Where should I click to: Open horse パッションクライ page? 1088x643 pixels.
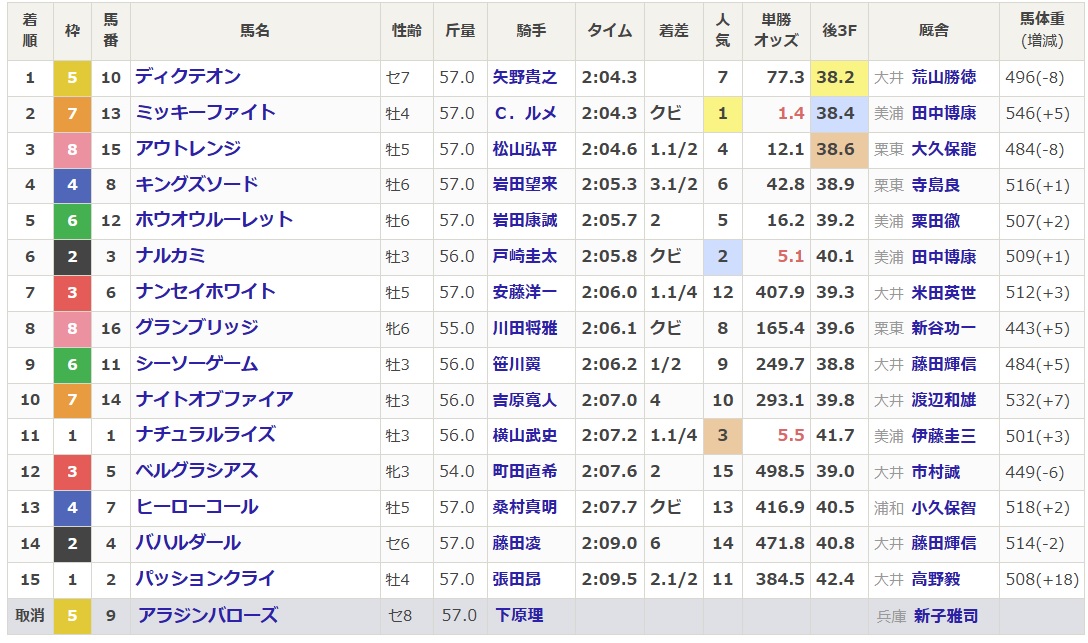pyautogui.click(x=205, y=579)
